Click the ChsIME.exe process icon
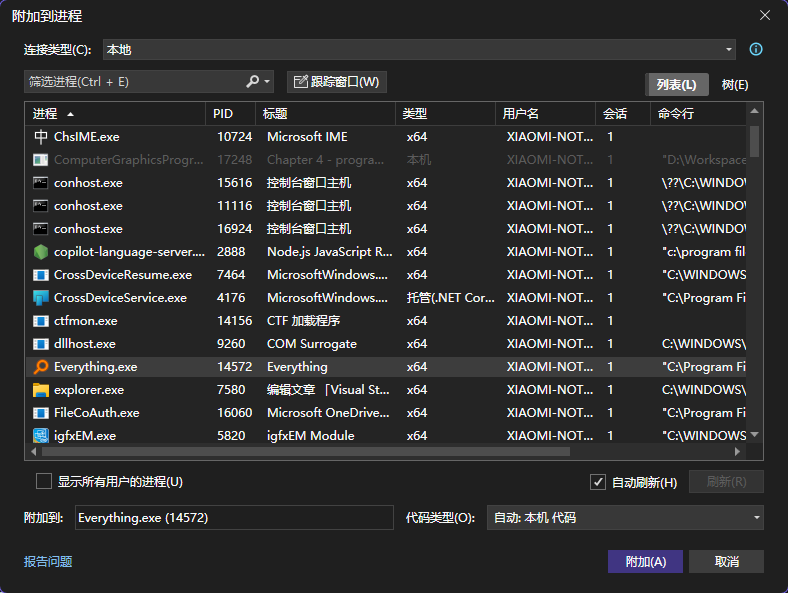Viewport: 788px width, 593px height. click(x=40, y=137)
